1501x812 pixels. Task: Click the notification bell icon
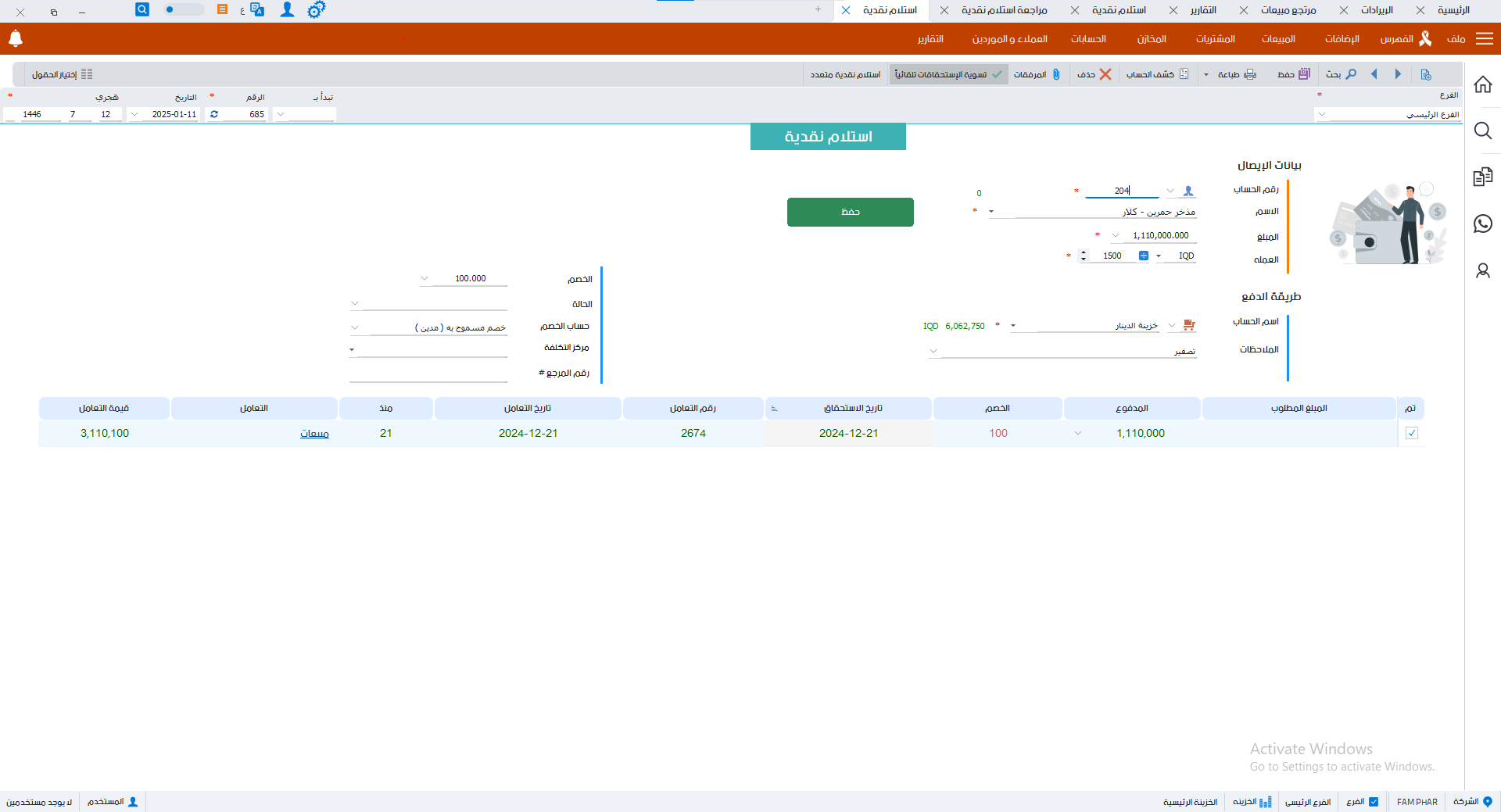[16, 38]
